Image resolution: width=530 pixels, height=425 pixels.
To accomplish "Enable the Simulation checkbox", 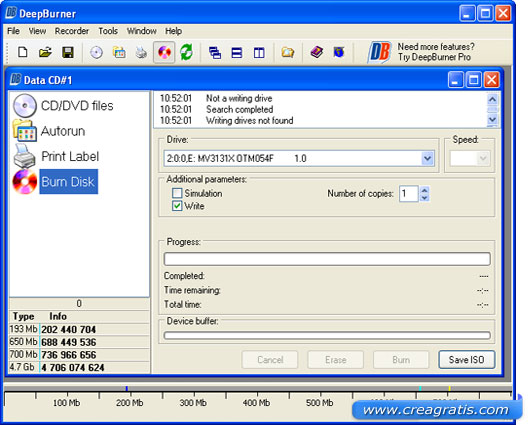I will (177, 193).
